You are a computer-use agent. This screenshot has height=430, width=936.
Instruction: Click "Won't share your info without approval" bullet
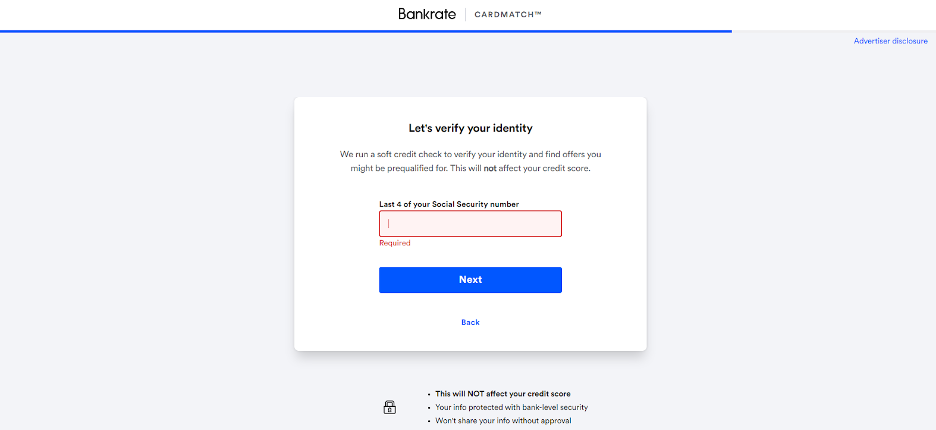tap(503, 421)
